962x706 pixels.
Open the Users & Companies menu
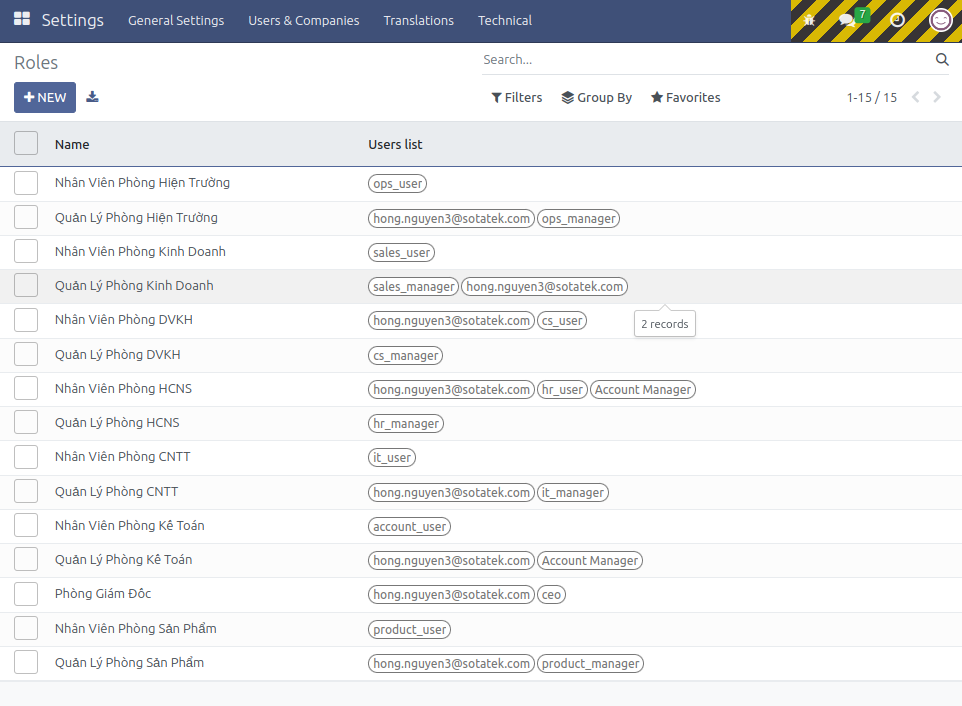tap(303, 20)
